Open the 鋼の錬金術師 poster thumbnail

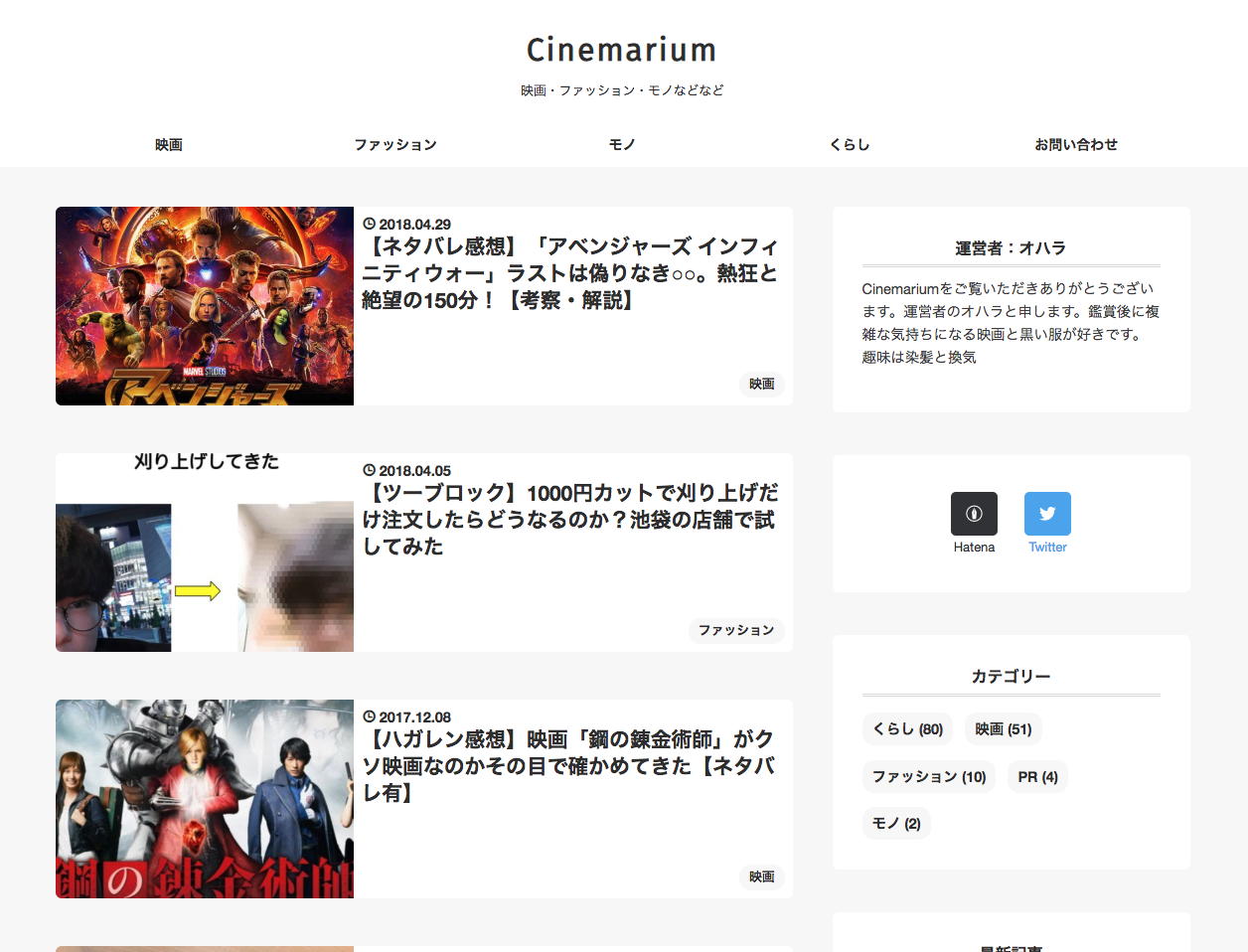click(205, 799)
